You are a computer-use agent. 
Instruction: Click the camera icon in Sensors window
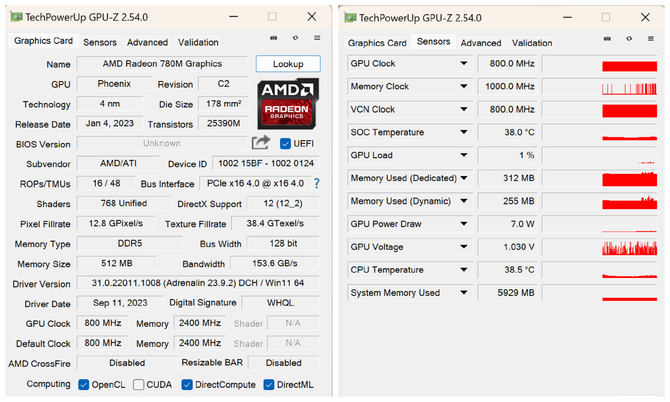coord(607,39)
